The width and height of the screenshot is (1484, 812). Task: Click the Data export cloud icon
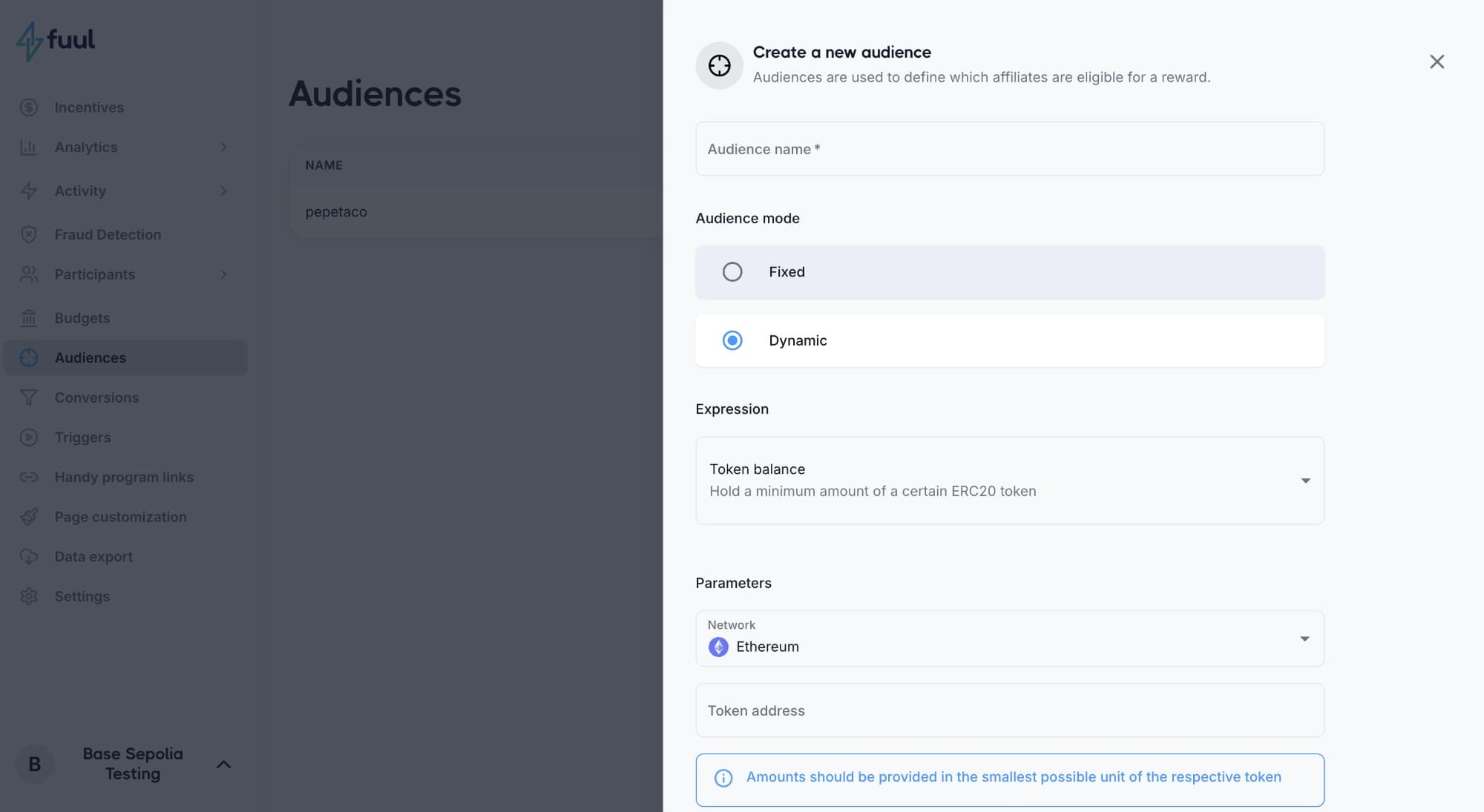tap(29, 557)
